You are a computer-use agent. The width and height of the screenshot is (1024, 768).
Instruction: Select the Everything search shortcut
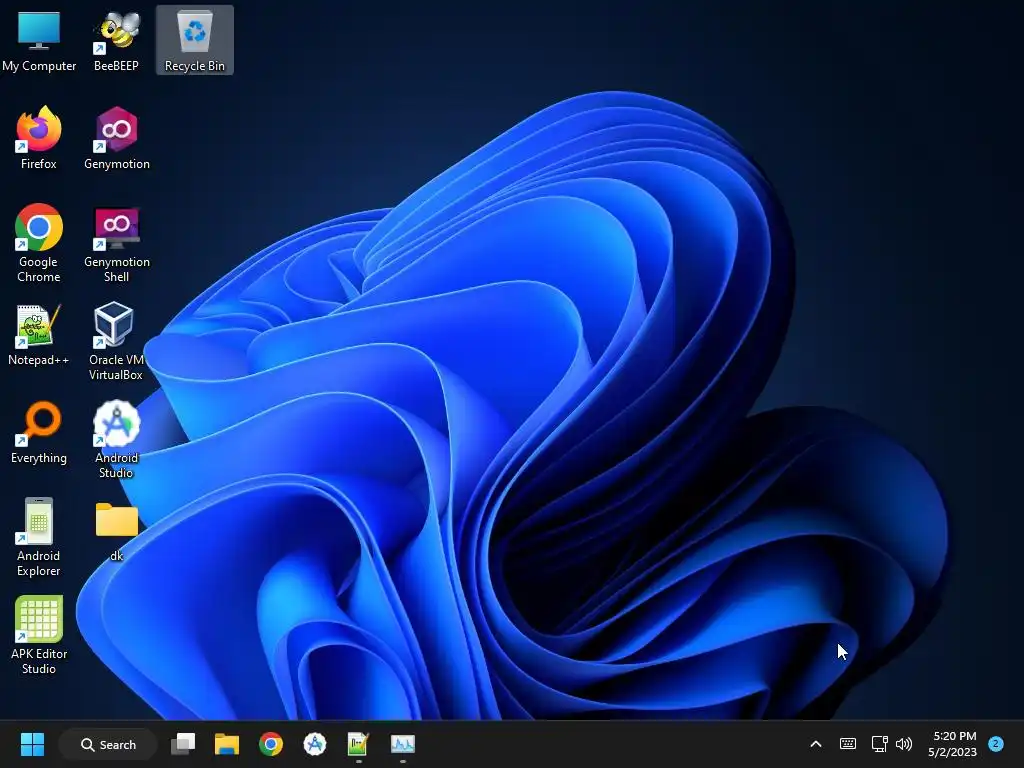point(39,432)
